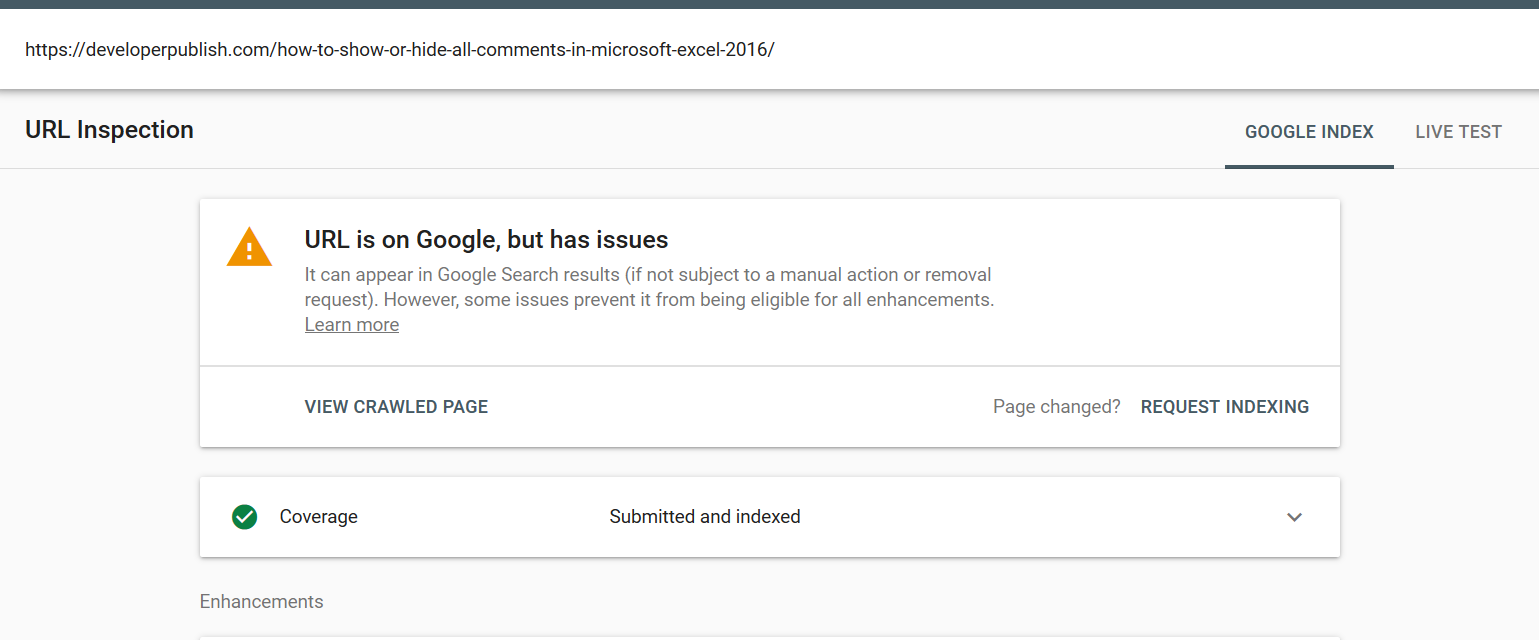This screenshot has width=1539, height=640.
Task: Select the Coverage card row
Action: (770, 517)
